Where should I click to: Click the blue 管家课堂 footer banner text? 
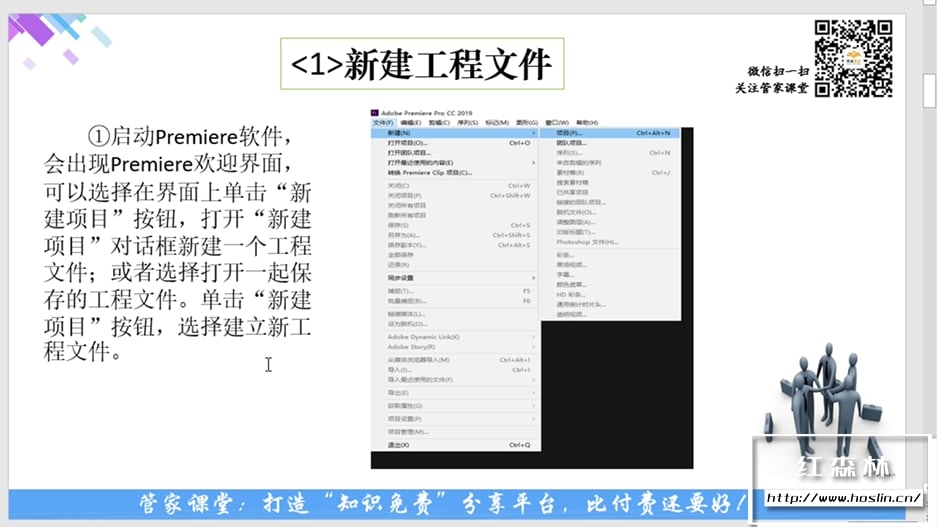[x=442, y=504]
